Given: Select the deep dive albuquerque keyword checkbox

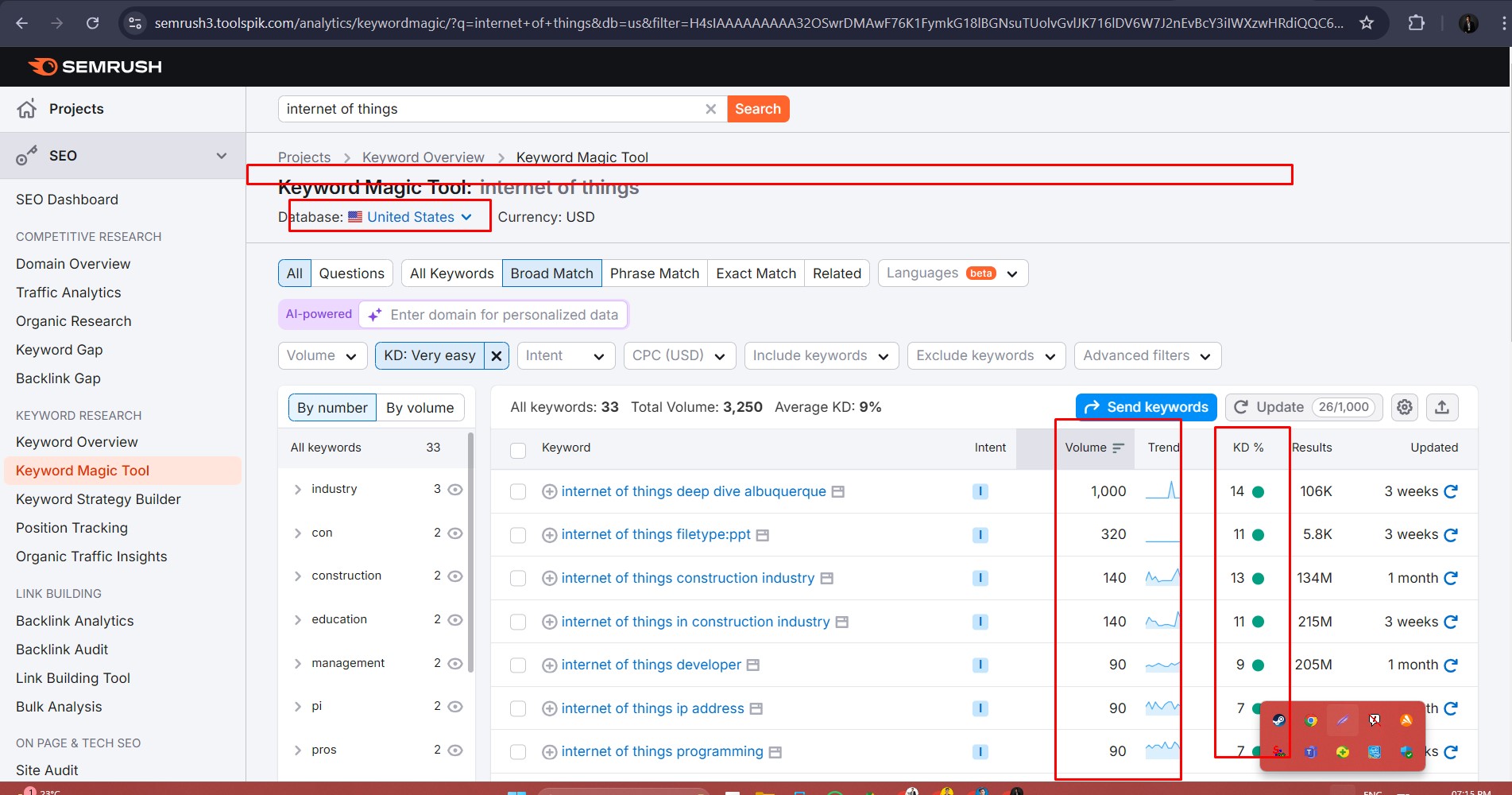Looking at the screenshot, I should [518, 492].
